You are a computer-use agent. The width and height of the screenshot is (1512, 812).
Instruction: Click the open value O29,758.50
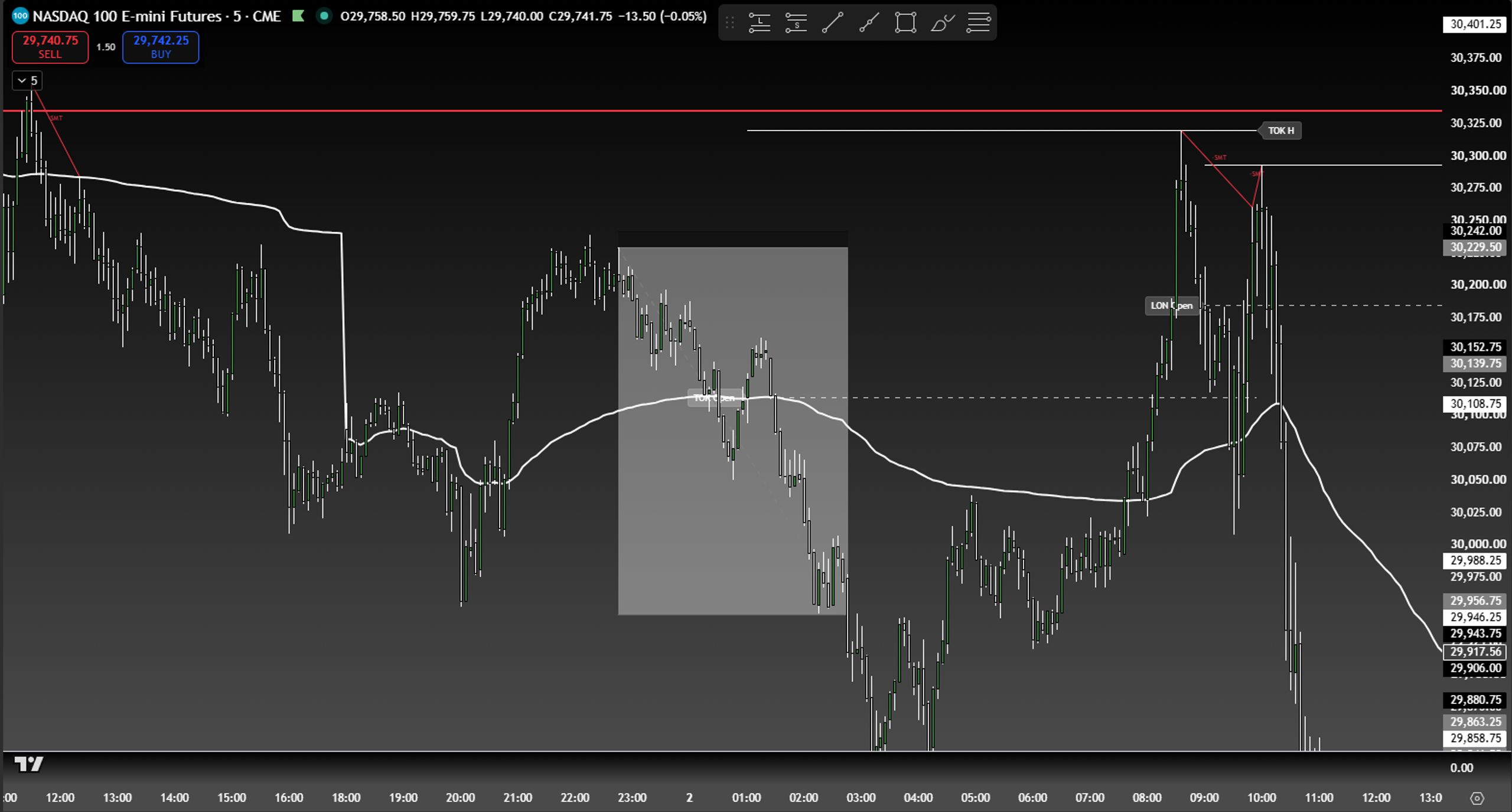click(x=373, y=17)
